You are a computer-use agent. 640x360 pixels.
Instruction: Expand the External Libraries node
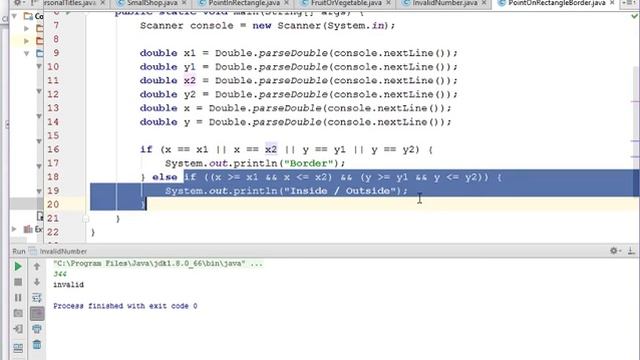pyautogui.click(x=15, y=229)
